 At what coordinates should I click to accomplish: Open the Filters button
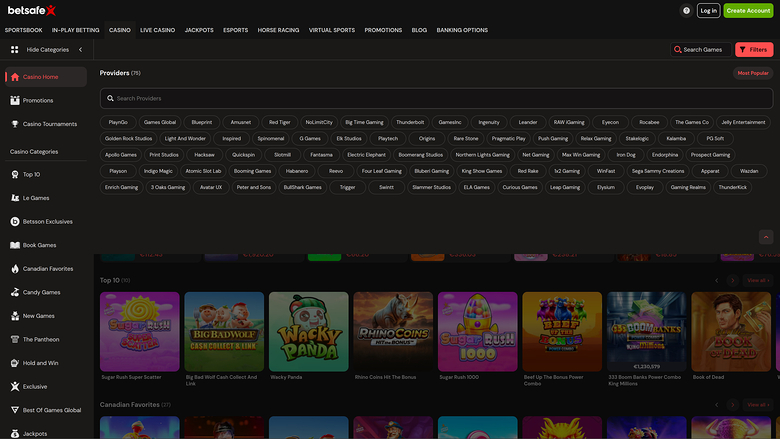(x=754, y=50)
